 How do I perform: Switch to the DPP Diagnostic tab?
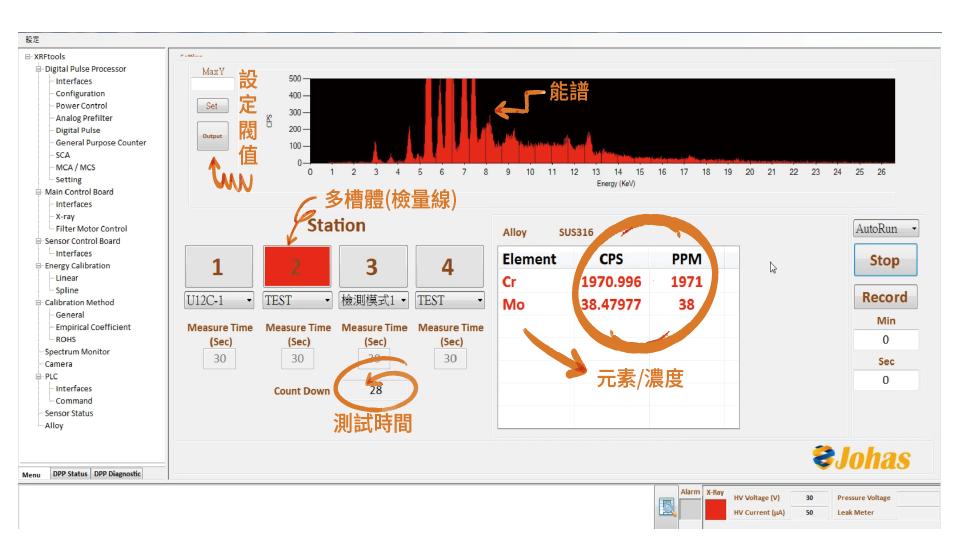click(x=117, y=474)
